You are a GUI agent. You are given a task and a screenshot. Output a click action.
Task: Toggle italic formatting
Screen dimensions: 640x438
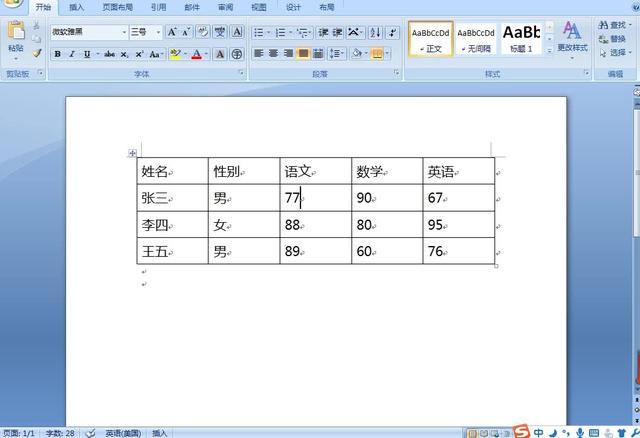pyautogui.click(x=72, y=54)
